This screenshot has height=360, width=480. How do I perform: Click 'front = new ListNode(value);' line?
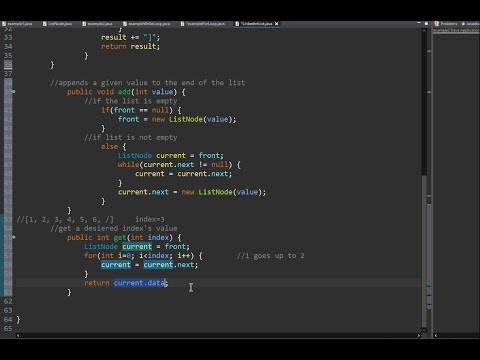click(x=177, y=119)
